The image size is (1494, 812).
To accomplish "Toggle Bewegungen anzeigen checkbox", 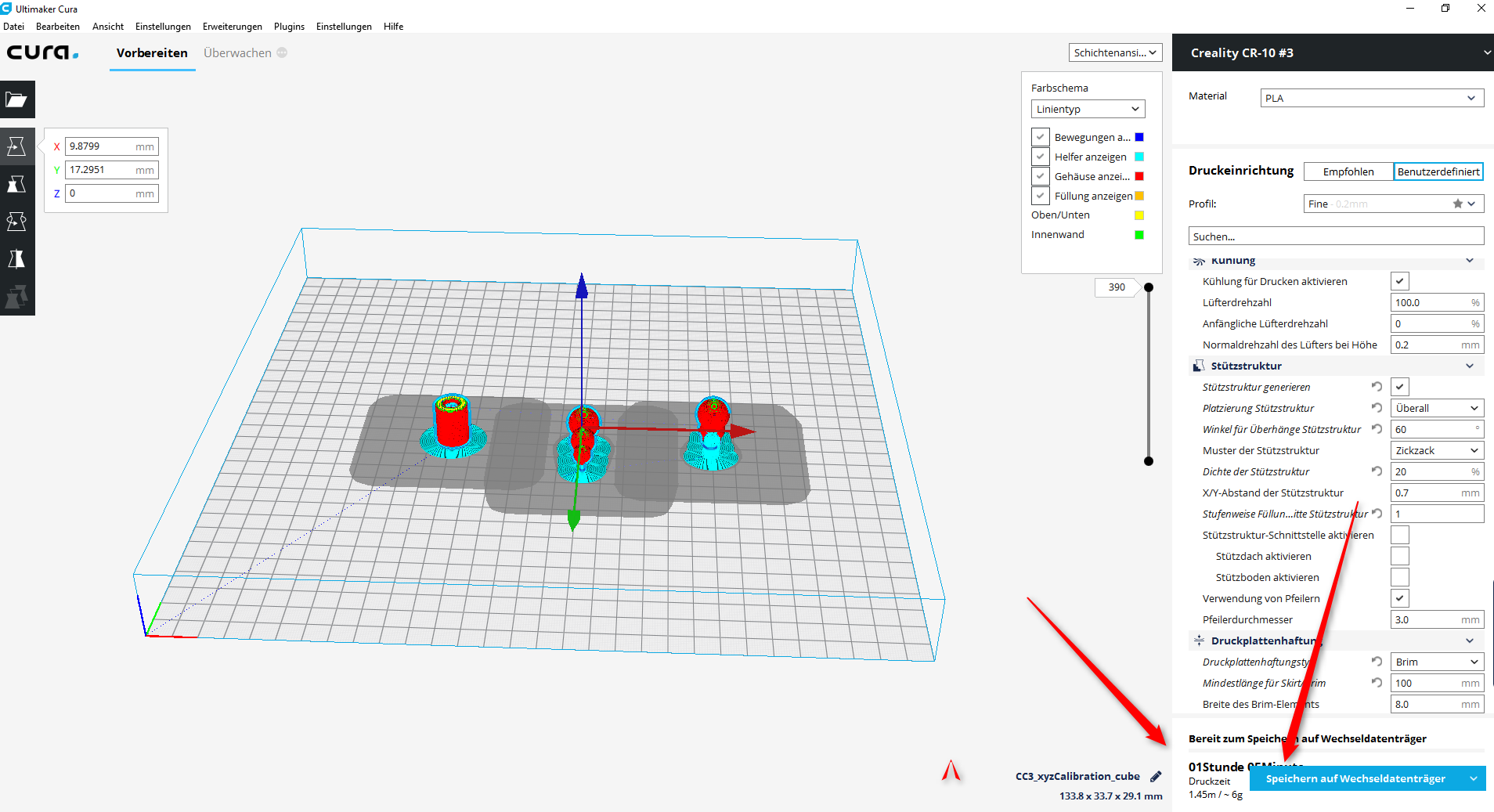I will coord(1041,137).
